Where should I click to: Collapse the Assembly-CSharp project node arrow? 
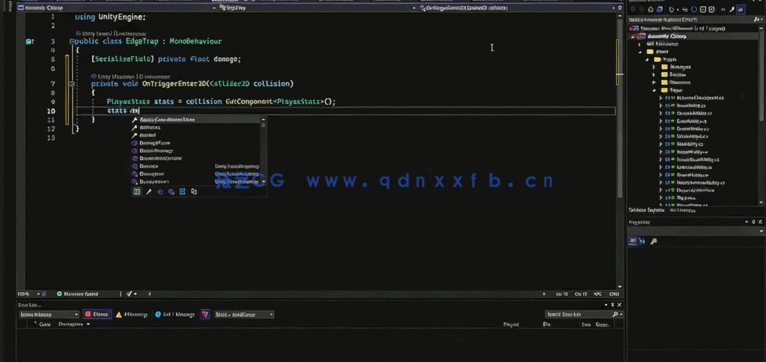click(x=634, y=36)
